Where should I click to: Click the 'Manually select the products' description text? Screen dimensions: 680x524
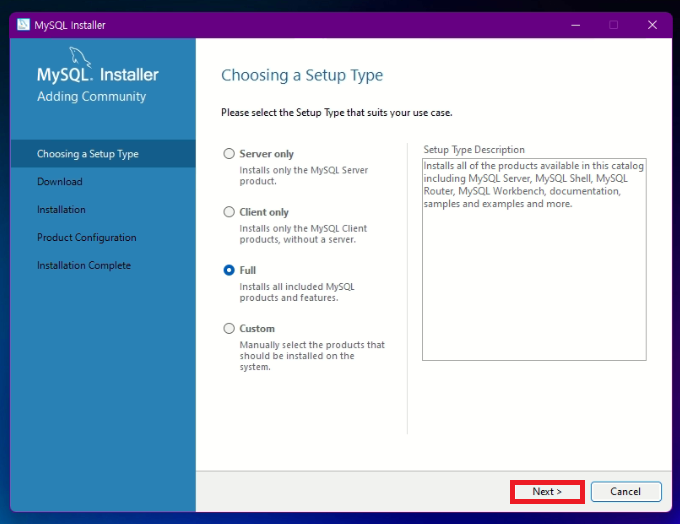(x=312, y=356)
